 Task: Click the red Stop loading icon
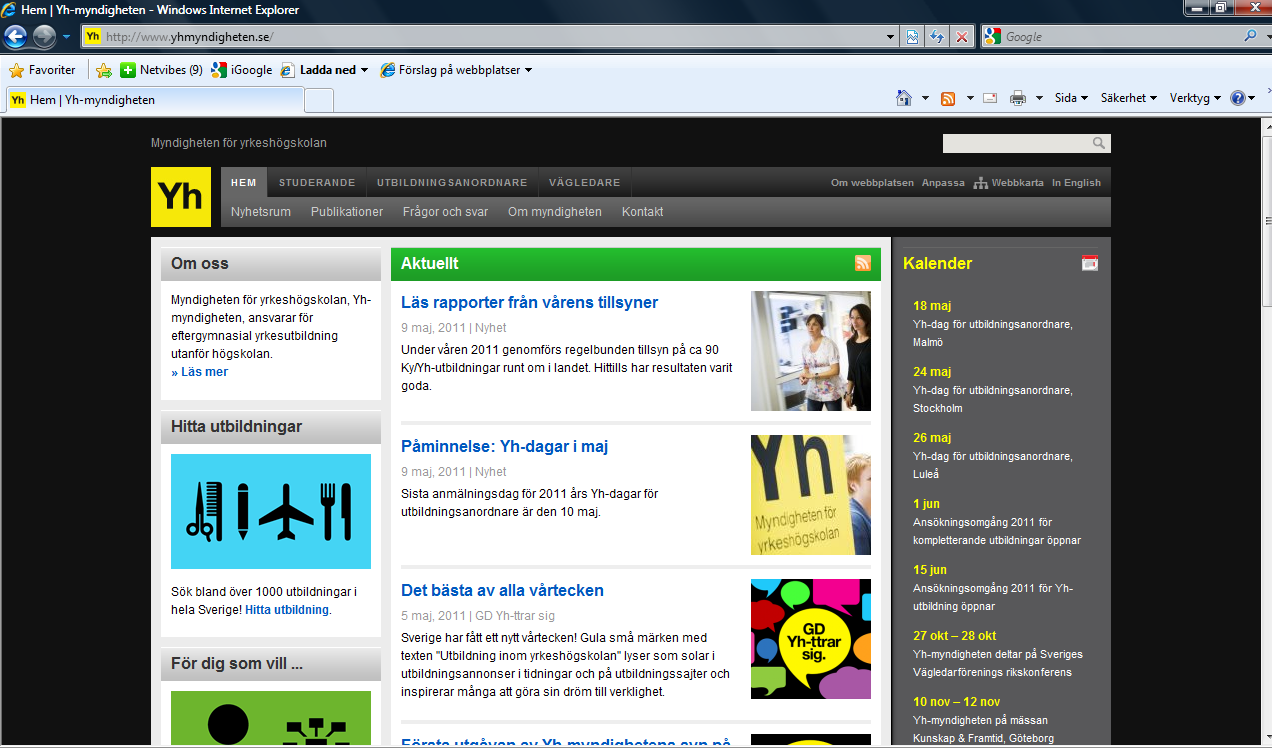[x=962, y=37]
